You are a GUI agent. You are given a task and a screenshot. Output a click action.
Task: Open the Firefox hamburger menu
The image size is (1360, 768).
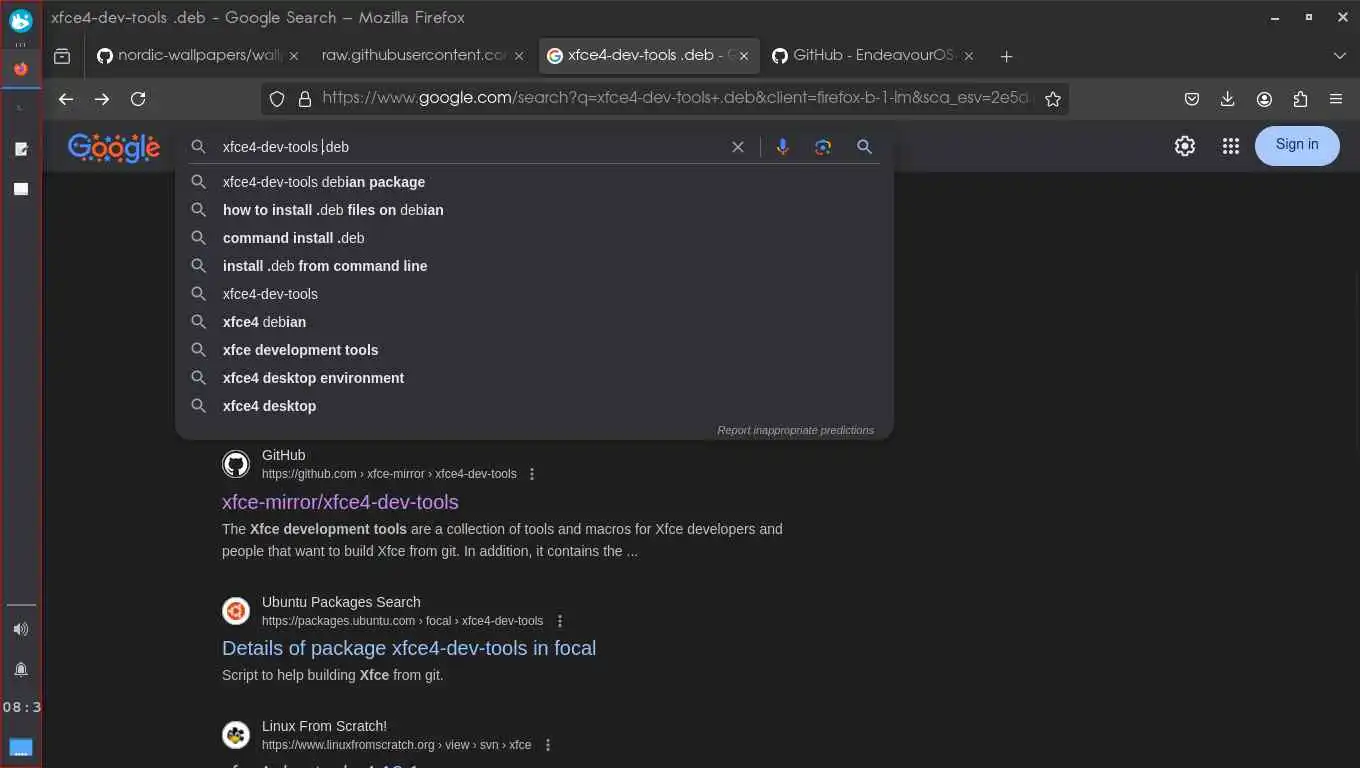1336,99
